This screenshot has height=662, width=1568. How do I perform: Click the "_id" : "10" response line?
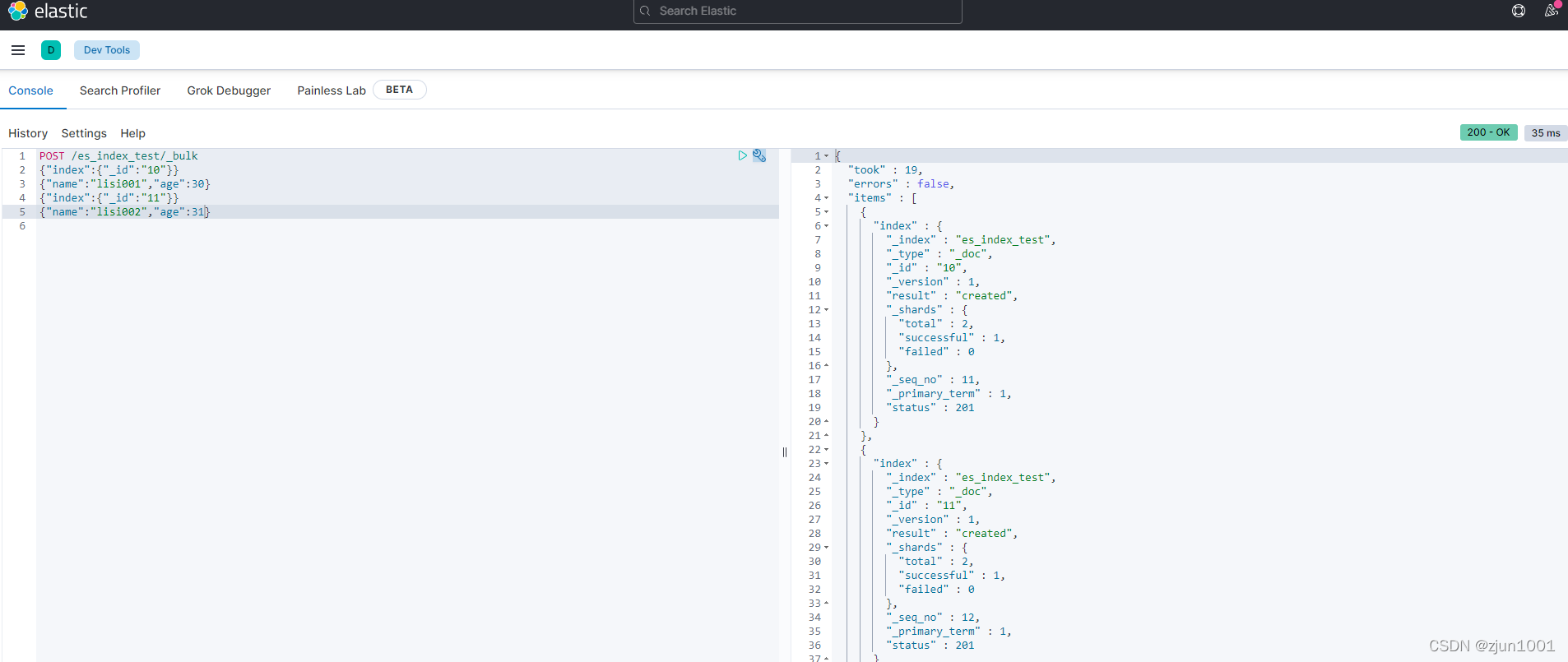[x=926, y=268]
